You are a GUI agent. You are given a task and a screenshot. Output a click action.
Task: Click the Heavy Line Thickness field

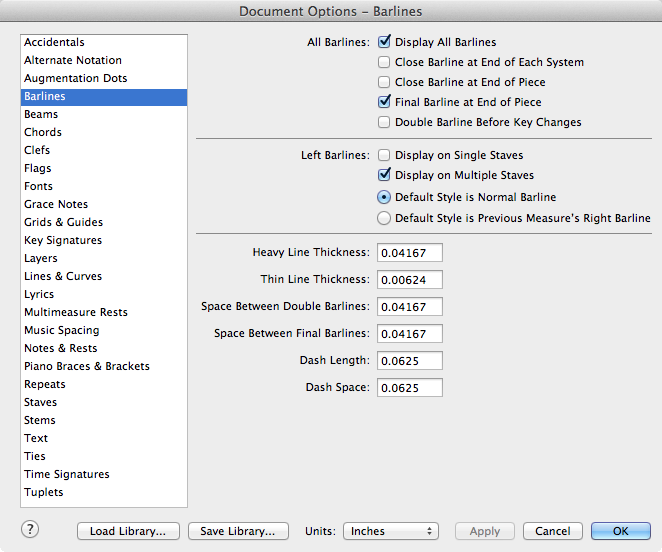(x=410, y=253)
